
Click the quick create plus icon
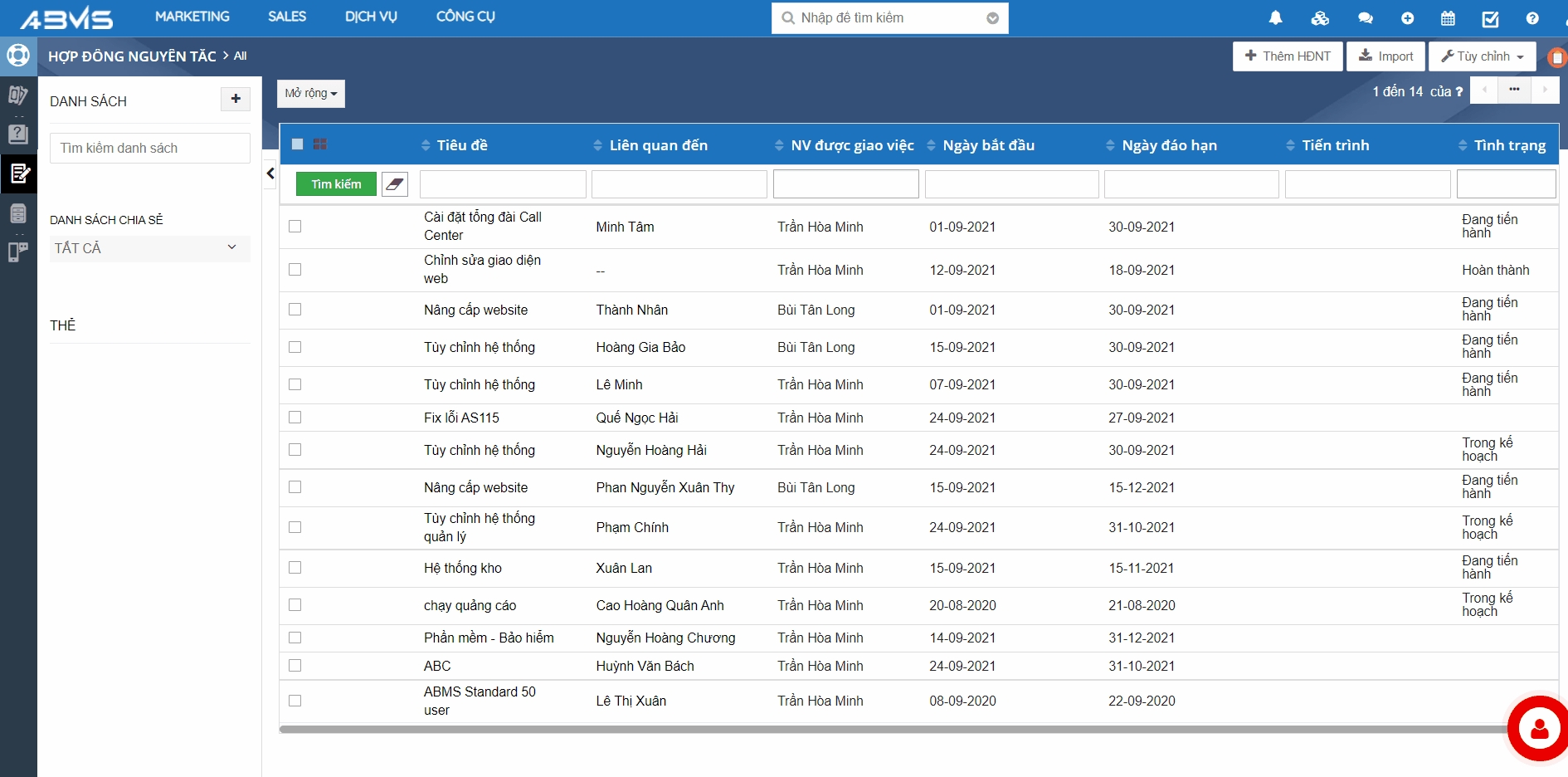(1407, 18)
